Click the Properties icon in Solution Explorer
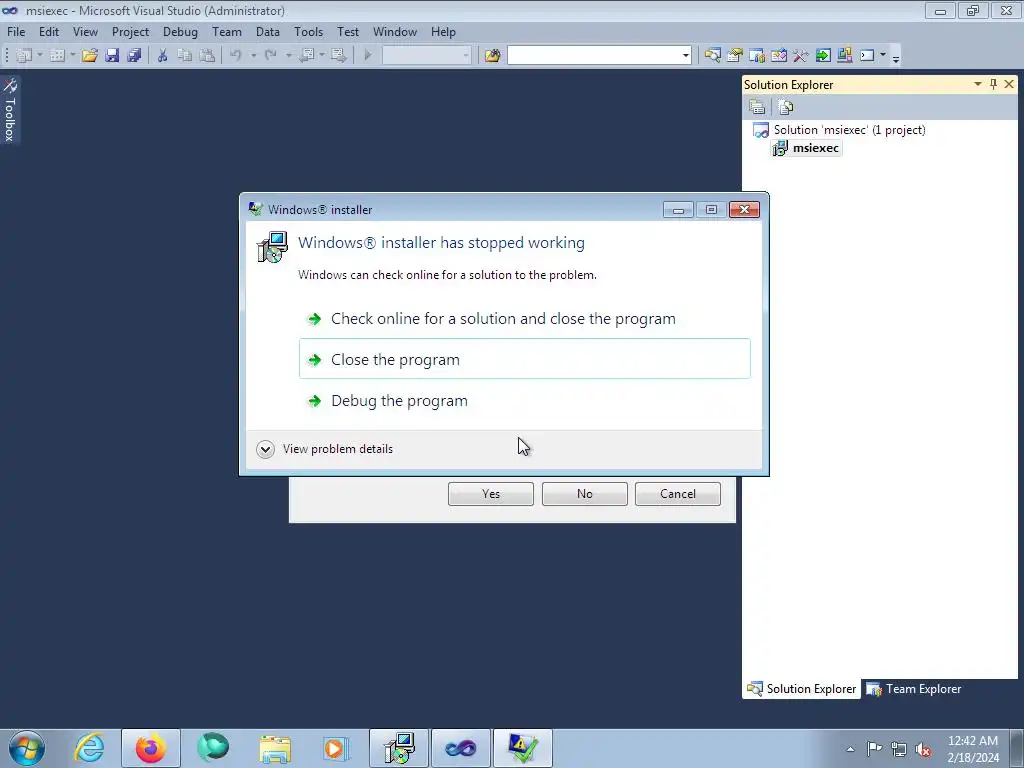The image size is (1024, 768). pyautogui.click(x=758, y=107)
